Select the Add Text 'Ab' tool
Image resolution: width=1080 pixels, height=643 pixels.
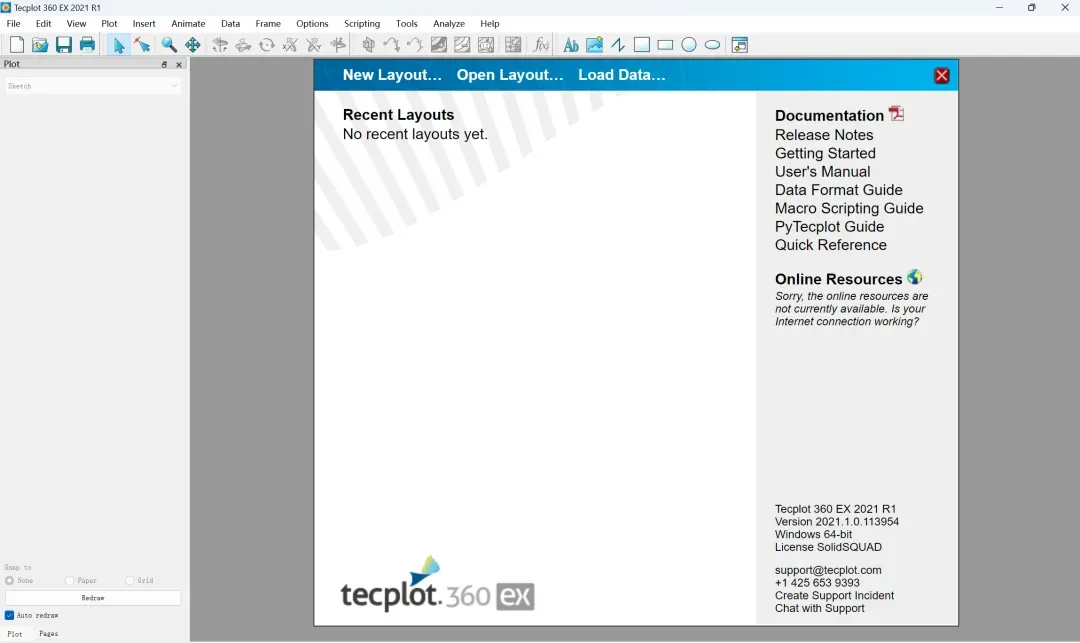pos(570,45)
